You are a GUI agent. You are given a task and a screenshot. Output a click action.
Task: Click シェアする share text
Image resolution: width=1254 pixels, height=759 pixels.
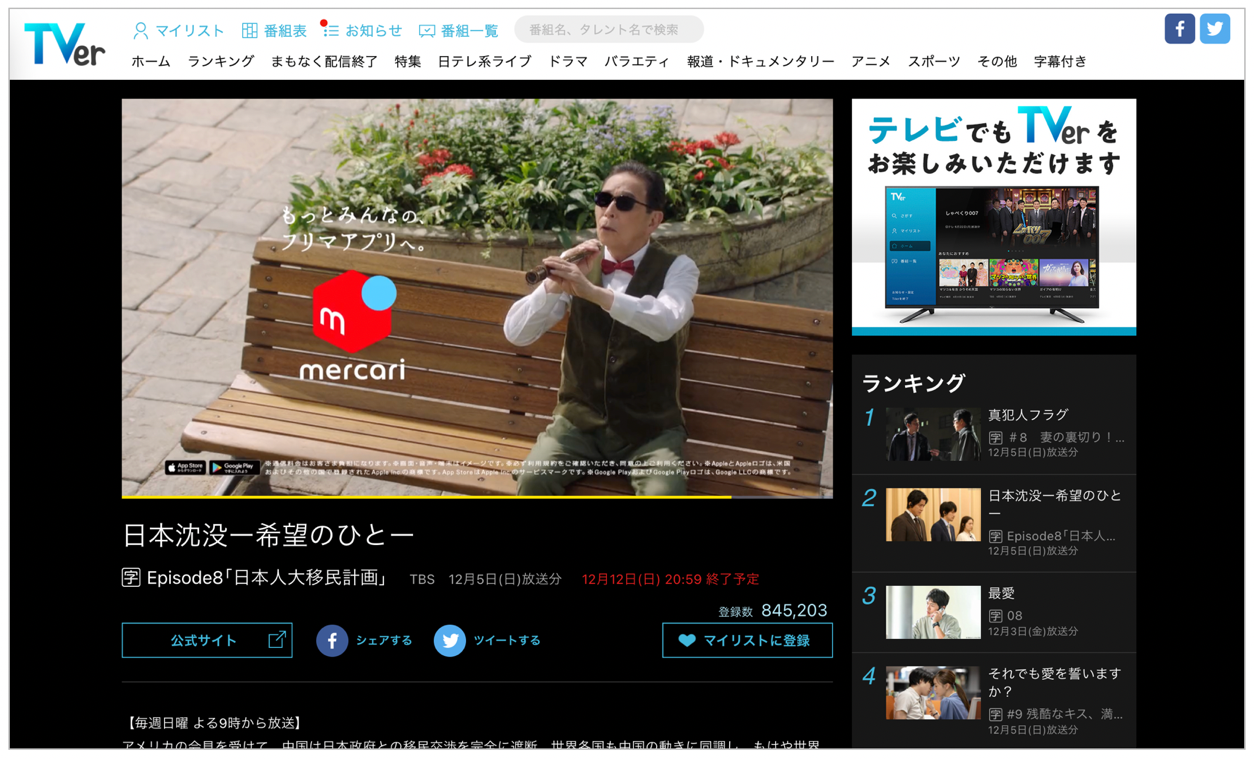tap(384, 641)
